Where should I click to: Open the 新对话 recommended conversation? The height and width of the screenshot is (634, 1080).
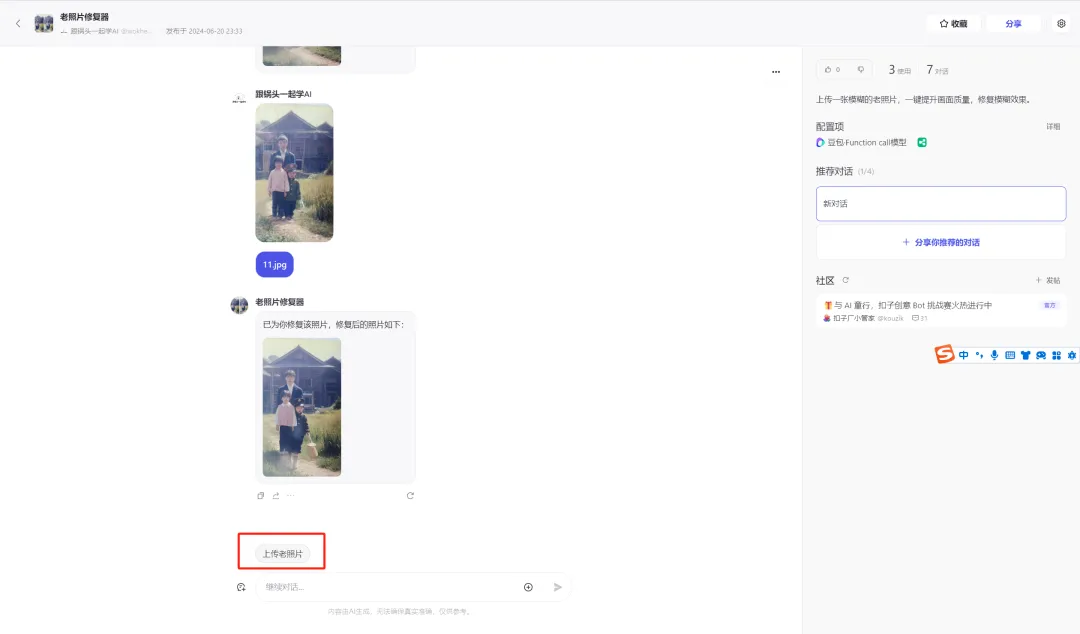tap(941, 204)
